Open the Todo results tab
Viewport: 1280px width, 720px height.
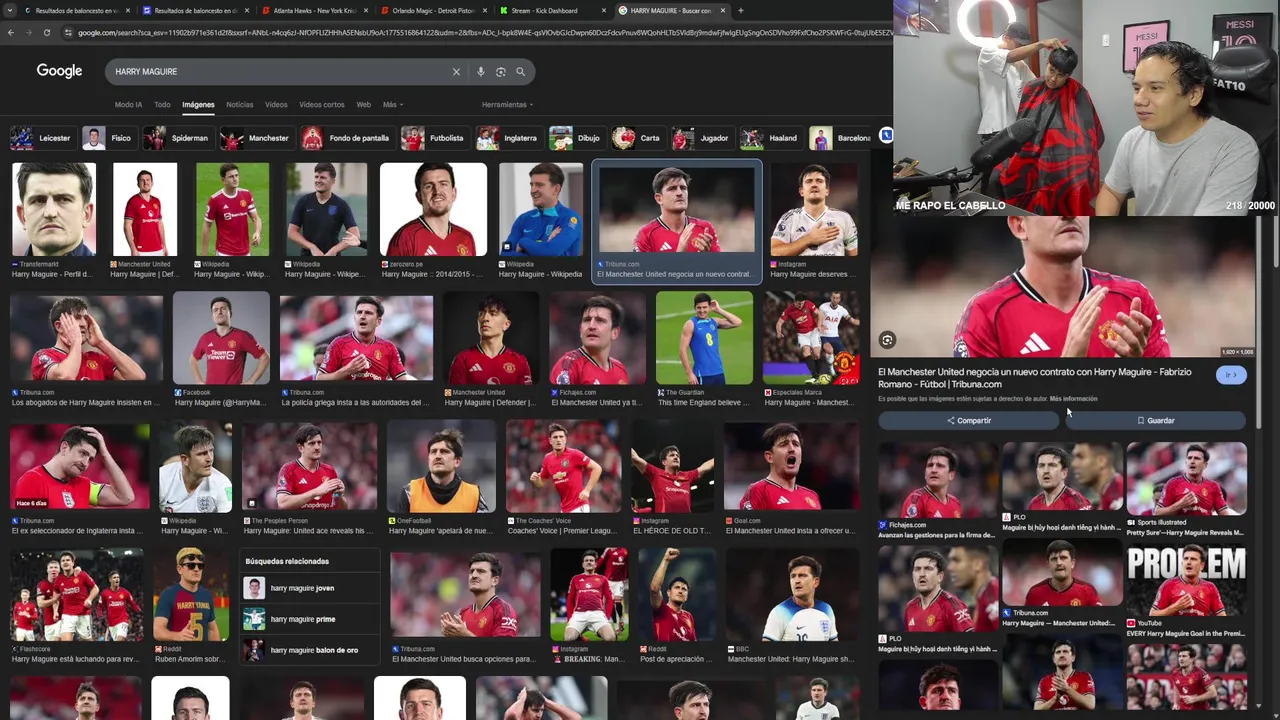coord(162,104)
